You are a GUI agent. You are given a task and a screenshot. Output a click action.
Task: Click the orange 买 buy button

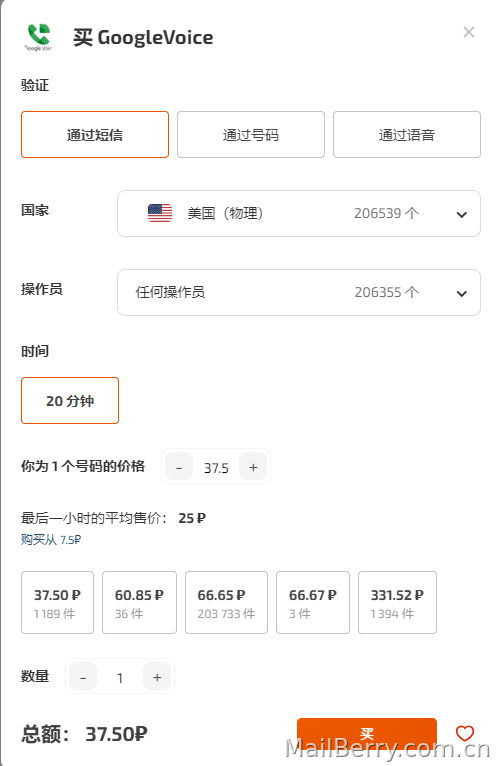click(x=367, y=733)
